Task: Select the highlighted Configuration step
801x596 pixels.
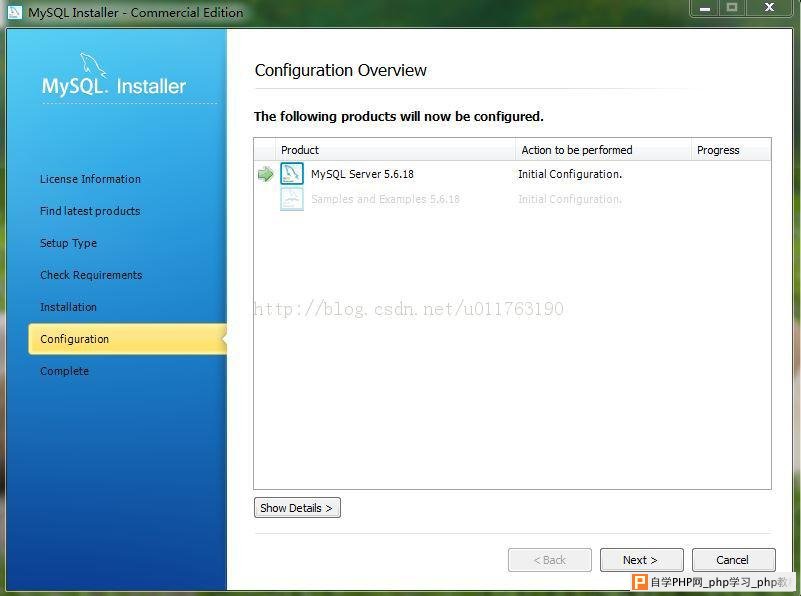Action: [128, 339]
